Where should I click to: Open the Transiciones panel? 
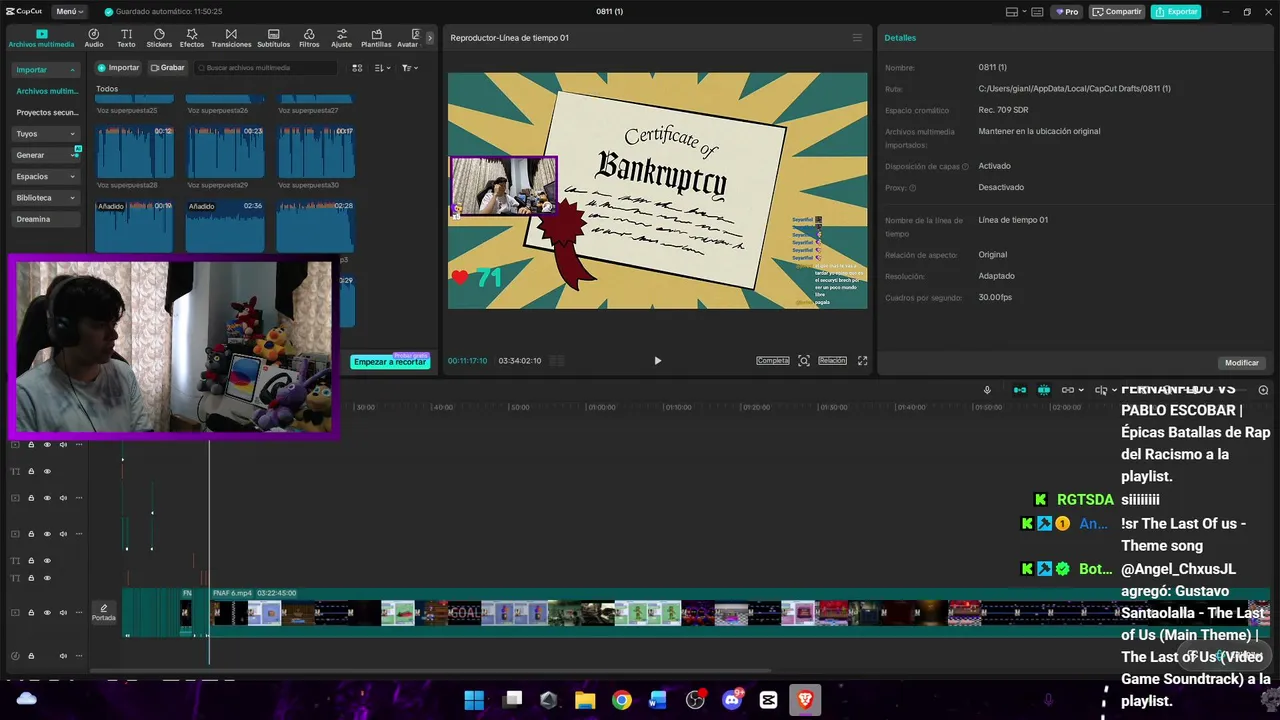(231, 38)
